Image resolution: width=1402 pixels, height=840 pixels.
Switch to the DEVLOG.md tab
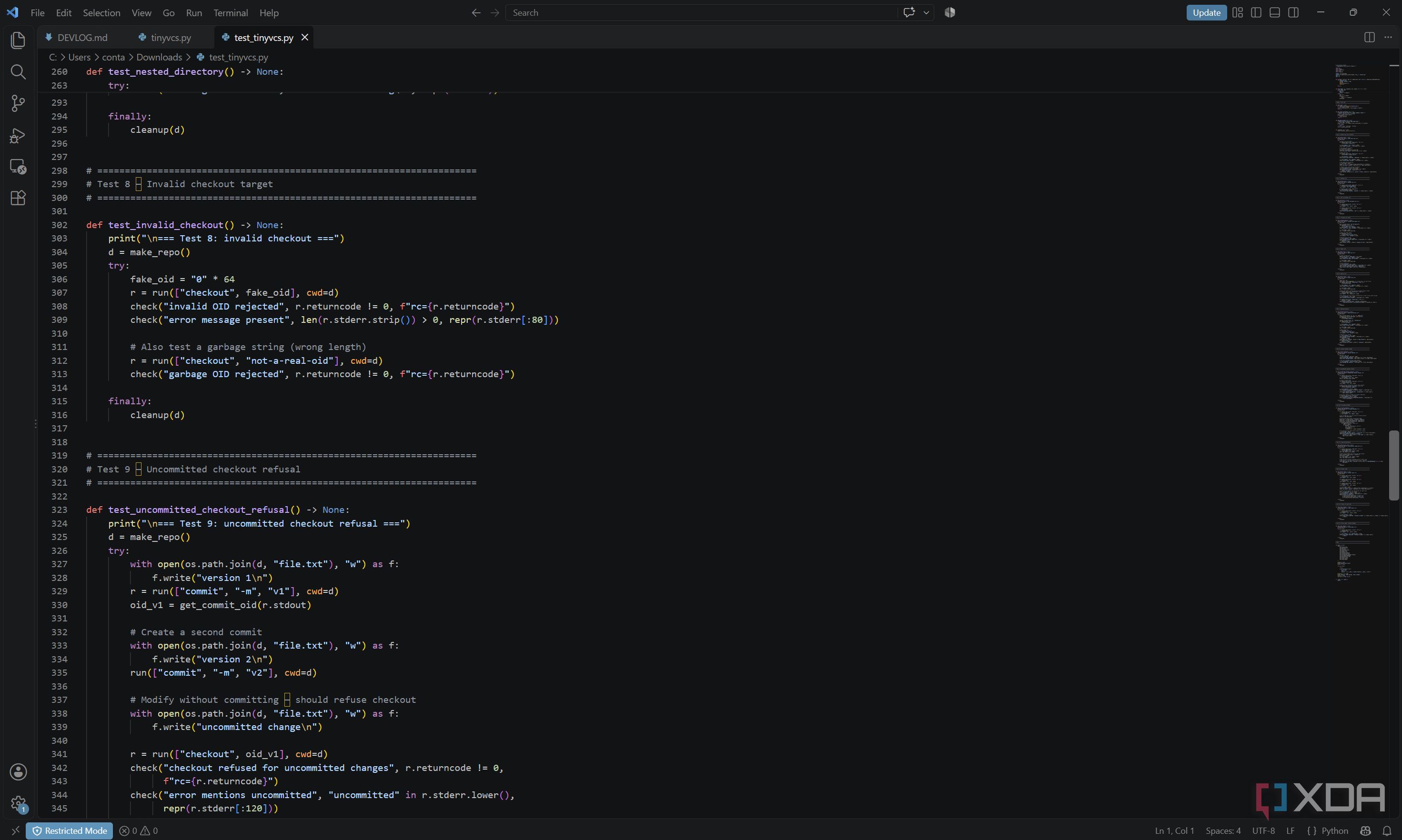pyautogui.click(x=82, y=37)
